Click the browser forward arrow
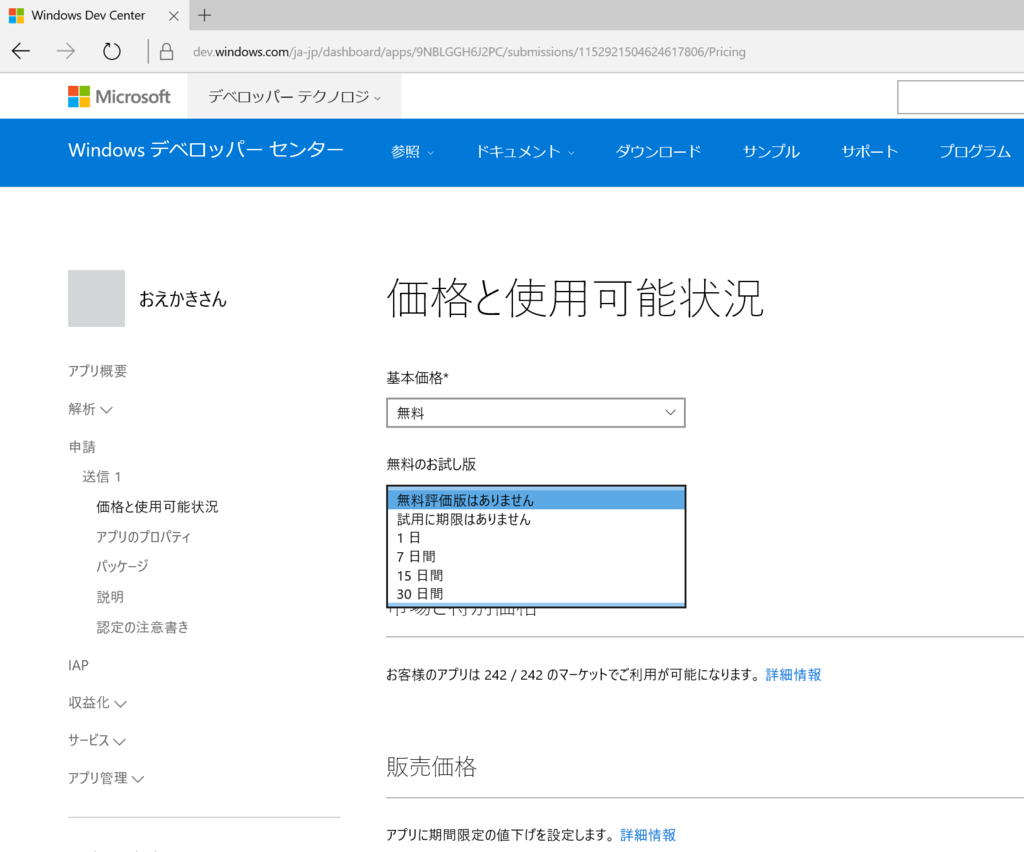 coord(66,51)
